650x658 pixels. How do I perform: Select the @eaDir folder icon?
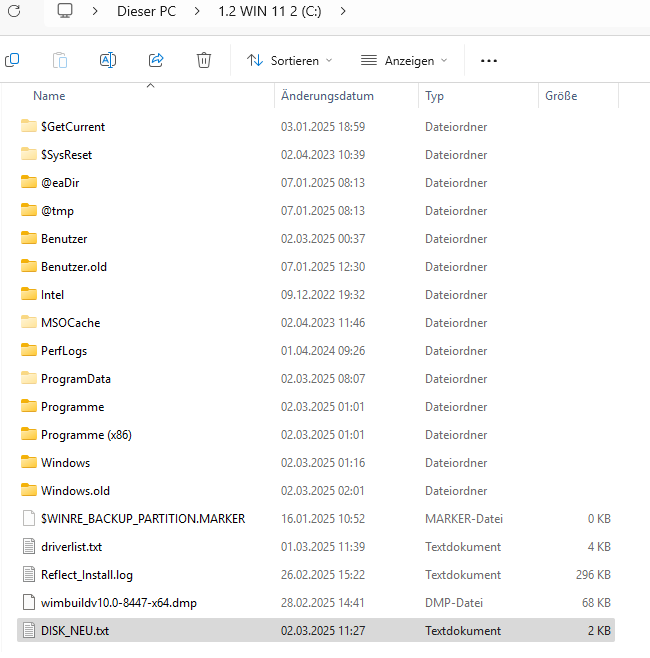[x=29, y=182]
